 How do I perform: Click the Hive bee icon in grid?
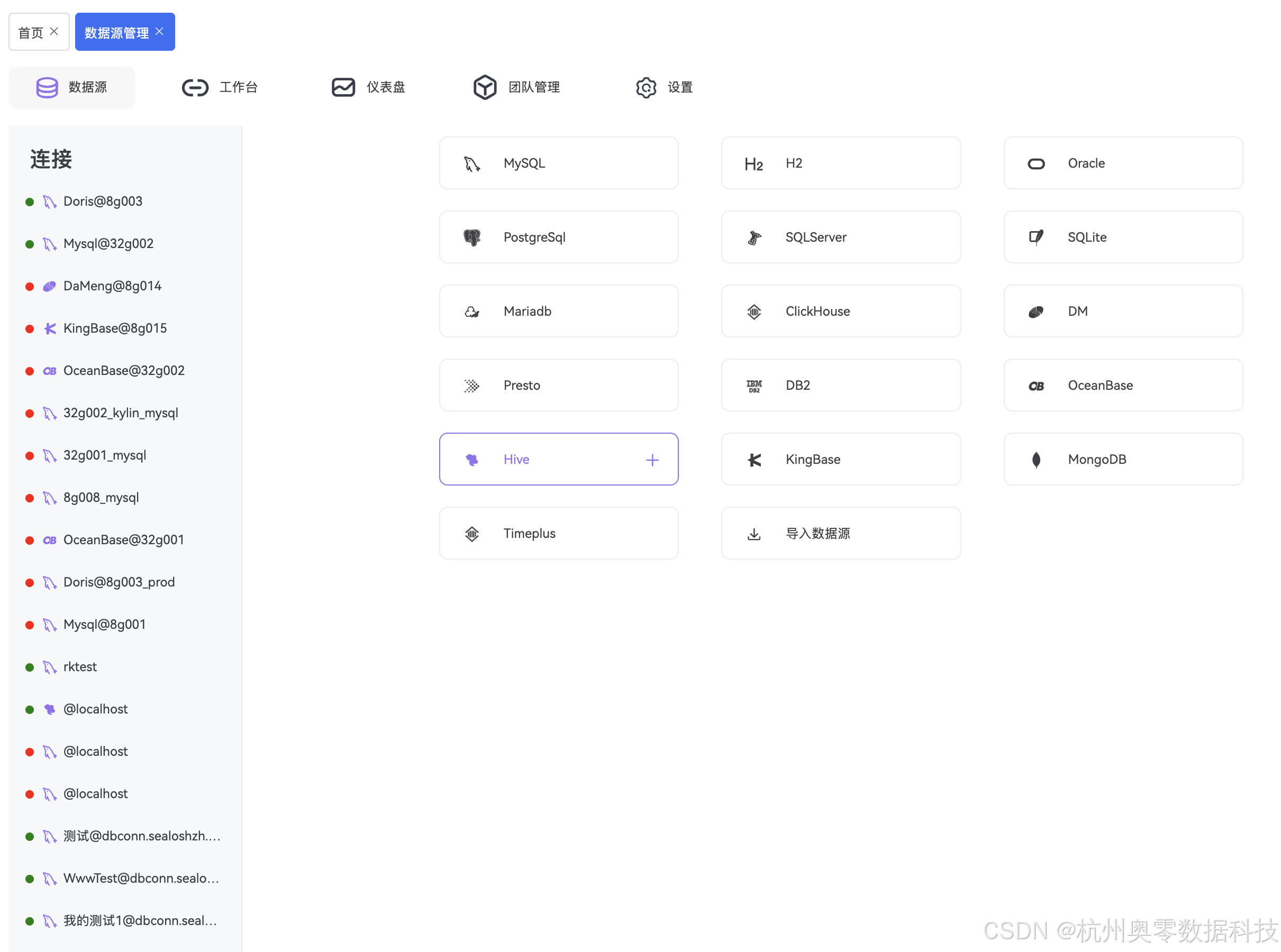point(471,460)
